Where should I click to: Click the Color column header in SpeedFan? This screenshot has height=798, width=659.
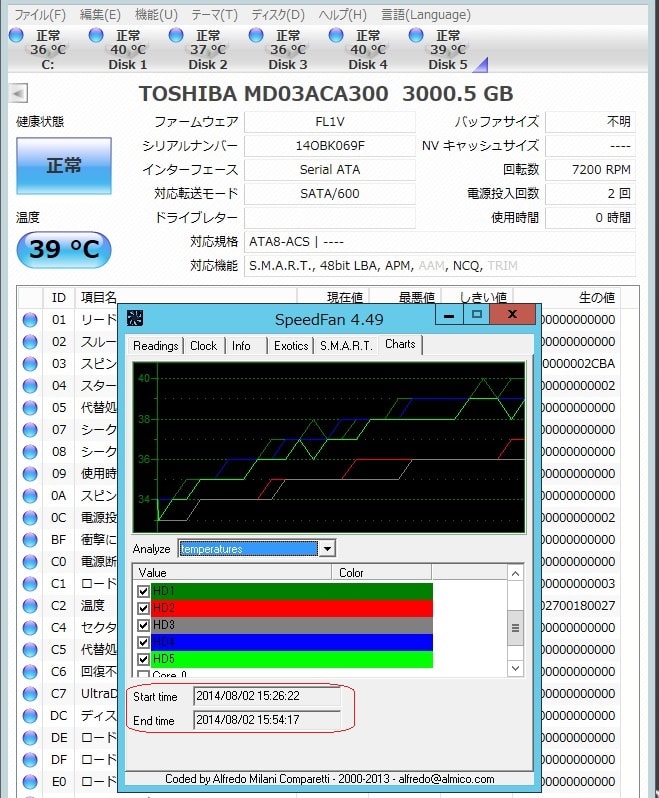click(x=382, y=573)
